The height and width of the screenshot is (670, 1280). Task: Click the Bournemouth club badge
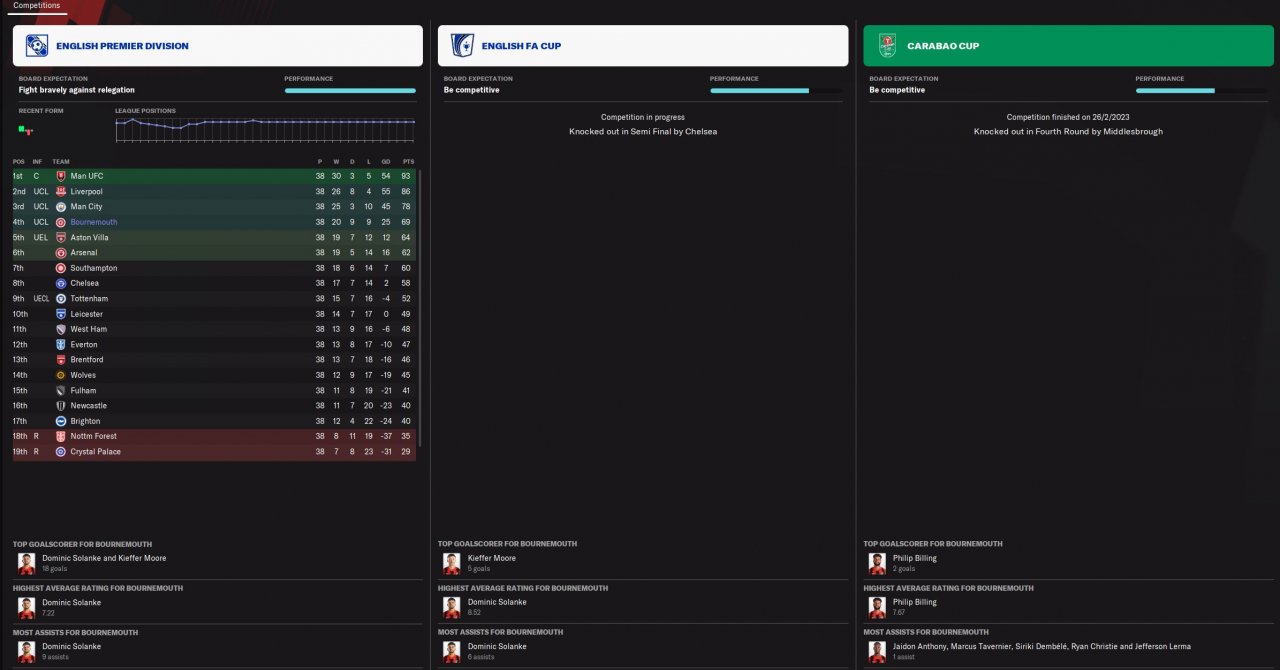(x=61, y=222)
